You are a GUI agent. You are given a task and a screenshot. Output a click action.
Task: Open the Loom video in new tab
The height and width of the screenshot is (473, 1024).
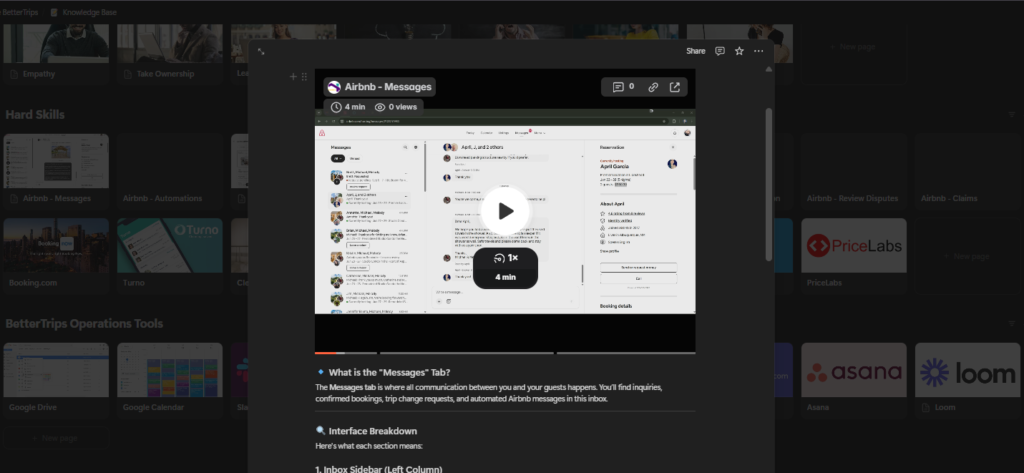[675, 87]
